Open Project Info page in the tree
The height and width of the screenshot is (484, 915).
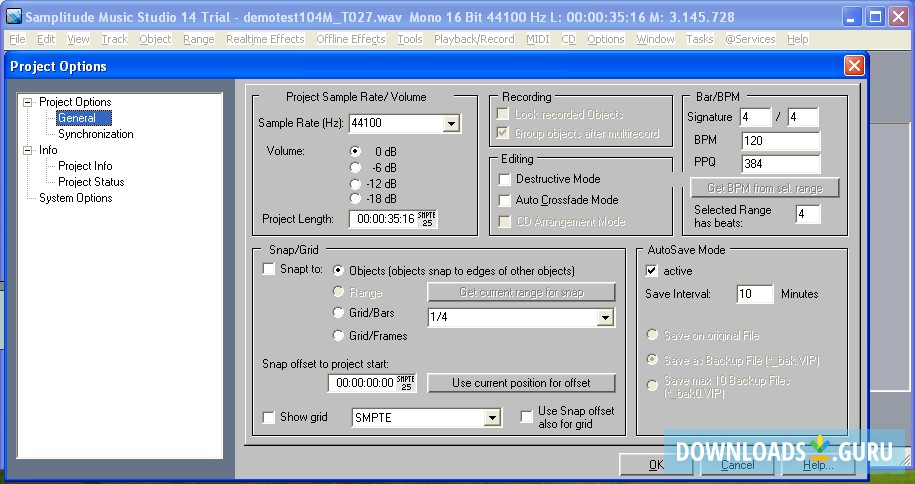click(85, 166)
